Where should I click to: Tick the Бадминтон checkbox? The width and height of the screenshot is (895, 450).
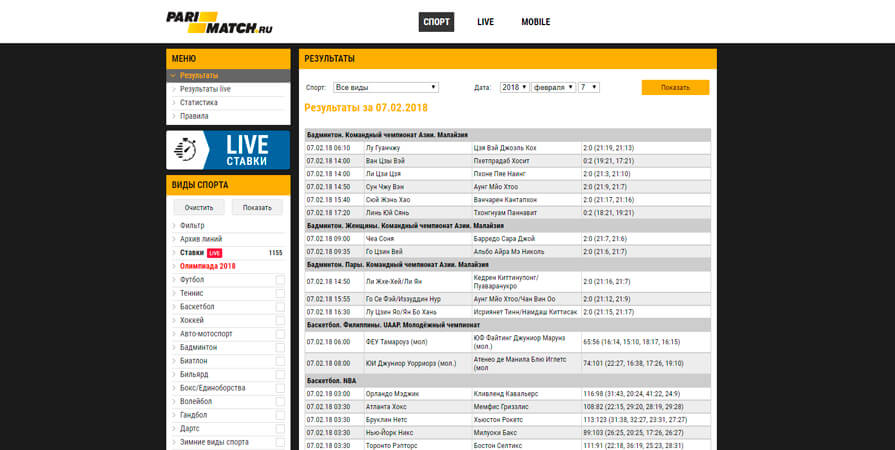(280, 347)
